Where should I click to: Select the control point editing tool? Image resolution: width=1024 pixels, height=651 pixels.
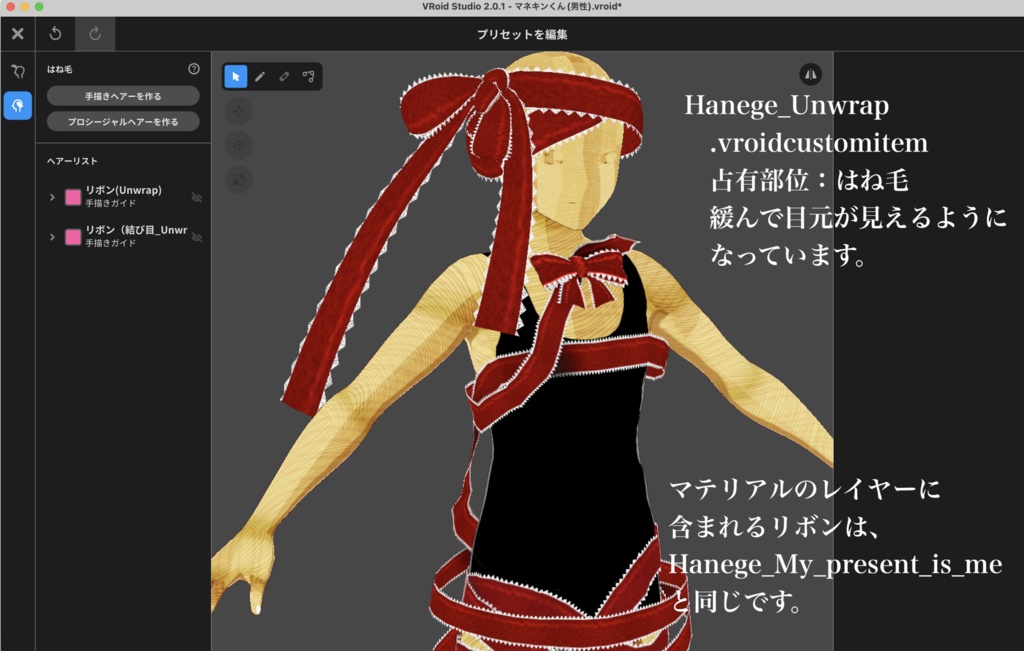(309, 77)
